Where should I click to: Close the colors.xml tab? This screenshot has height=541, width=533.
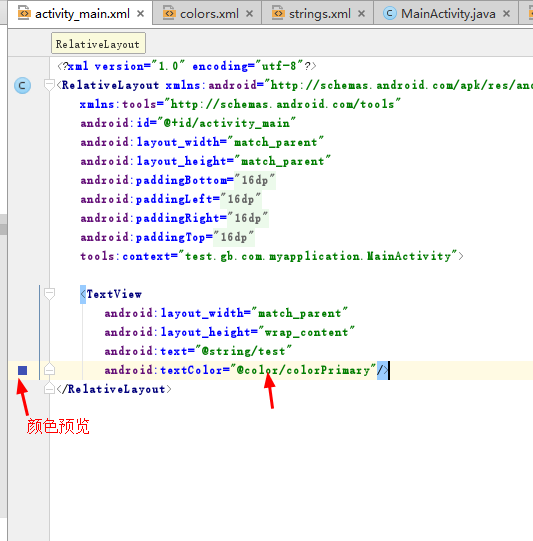249,14
